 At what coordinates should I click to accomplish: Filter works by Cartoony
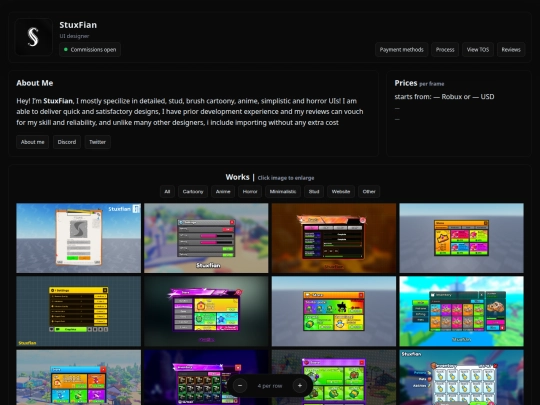coord(193,191)
